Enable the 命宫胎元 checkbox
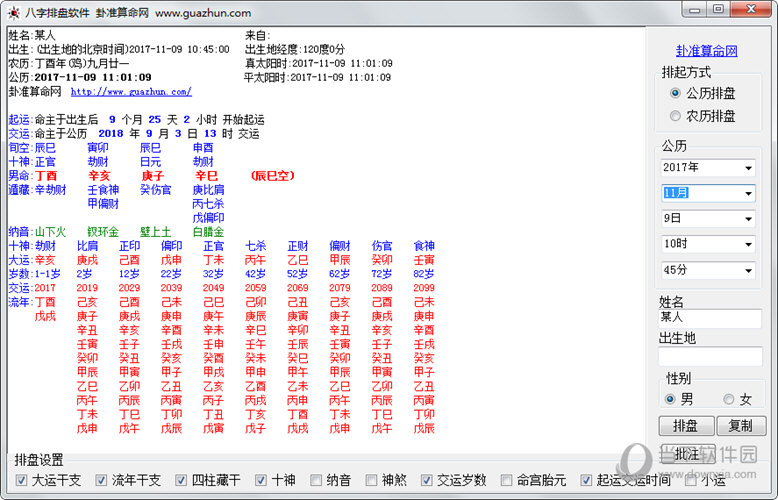Viewport: 778px width, 500px height. 507,480
